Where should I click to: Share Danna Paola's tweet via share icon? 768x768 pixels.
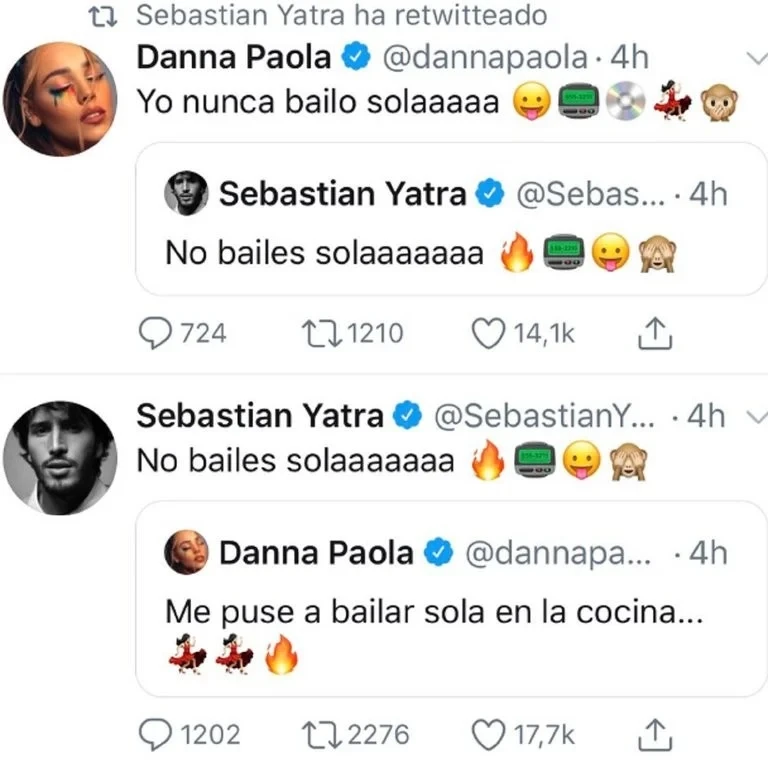[x=652, y=333]
